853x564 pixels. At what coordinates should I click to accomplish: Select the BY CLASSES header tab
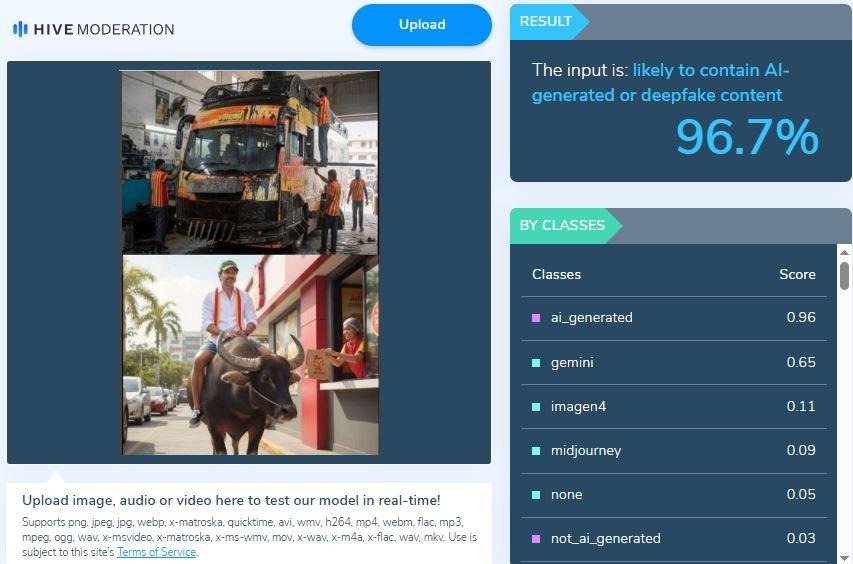point(562,225)
